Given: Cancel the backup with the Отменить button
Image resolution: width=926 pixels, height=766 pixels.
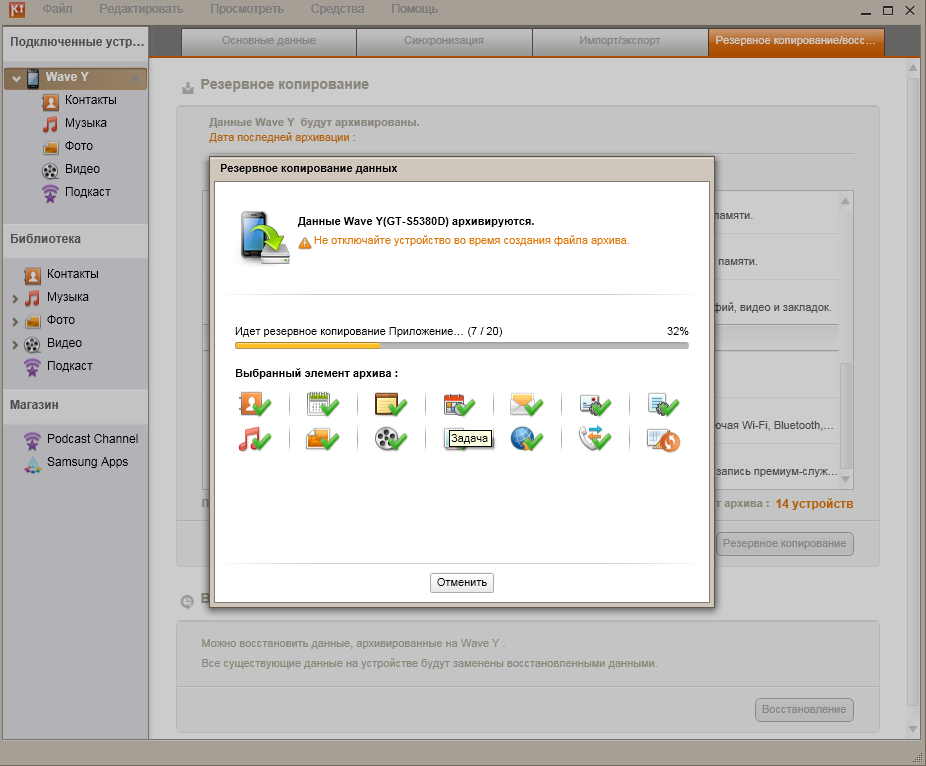Looking at the screenshot, I should pyautogui.click(x=462, y=582).
